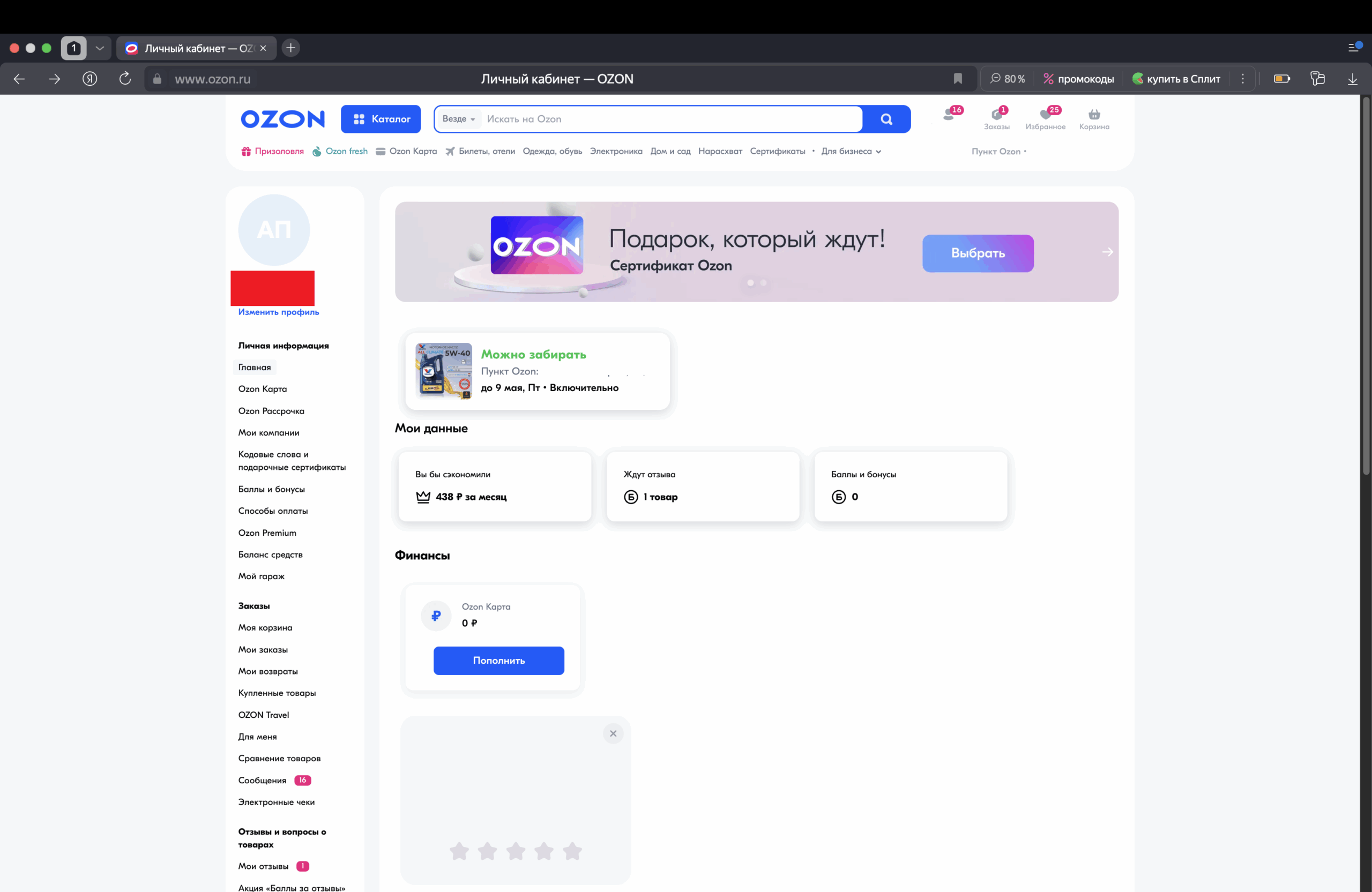Open Электроника category
The height and width of the screenshot is (892, 1372).
point(616,152)
